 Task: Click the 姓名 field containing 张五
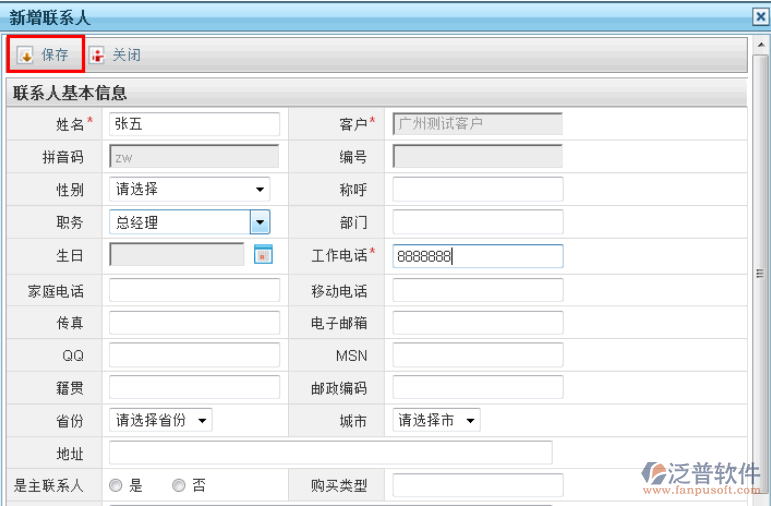click(x=194, y=124)
